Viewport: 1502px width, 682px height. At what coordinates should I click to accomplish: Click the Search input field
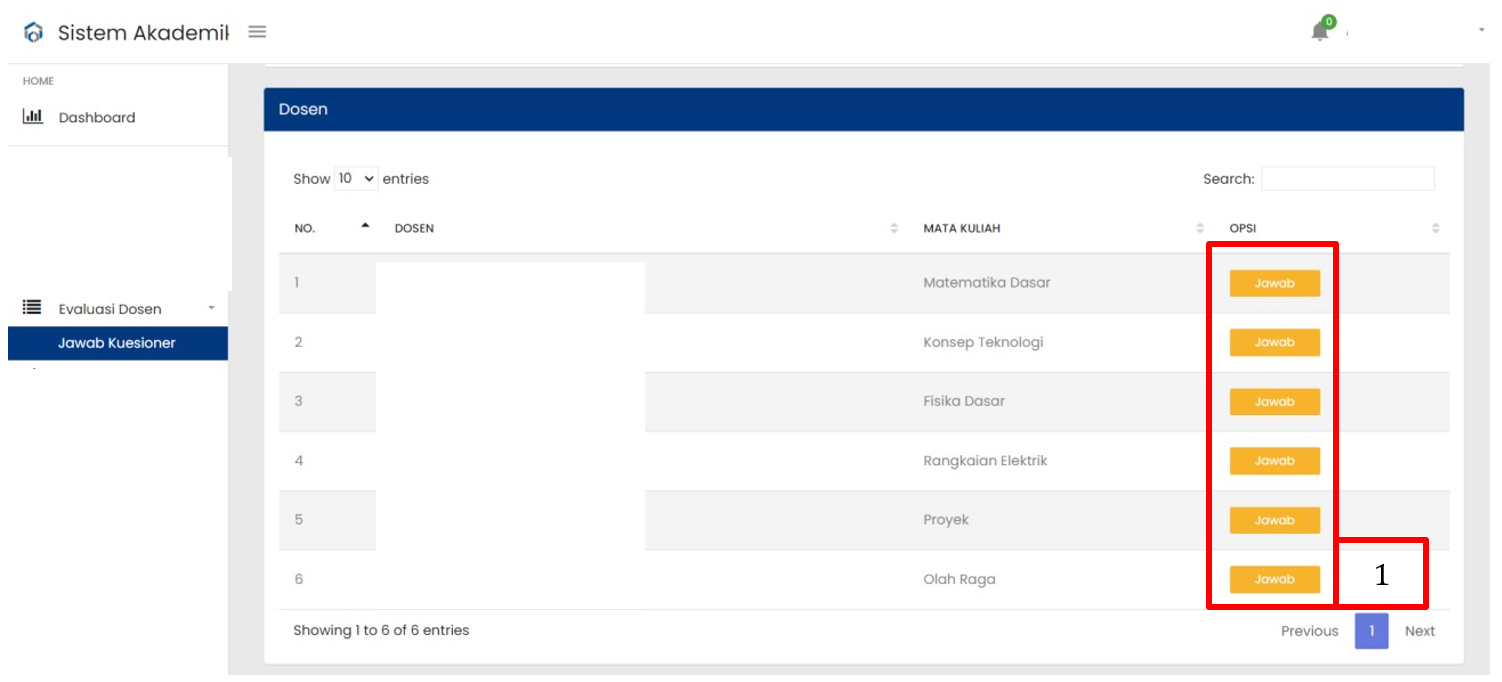coord(1347,179)
